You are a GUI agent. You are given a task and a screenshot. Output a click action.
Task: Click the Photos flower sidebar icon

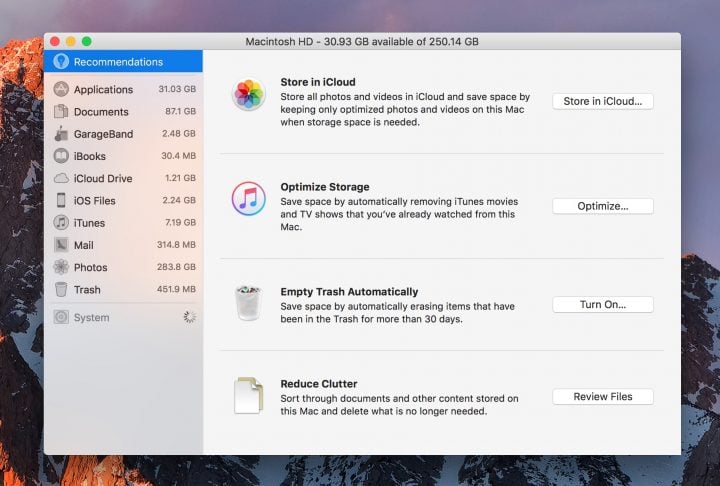61,267
